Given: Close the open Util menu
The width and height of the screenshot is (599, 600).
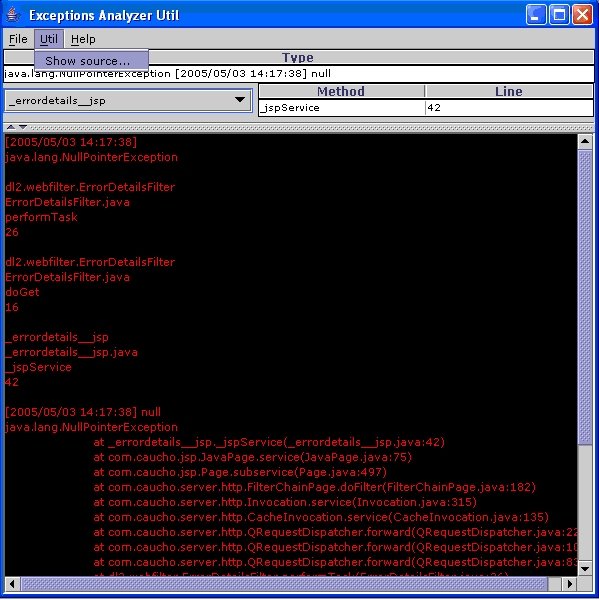Looking at the screenshot, I should 49,39.
